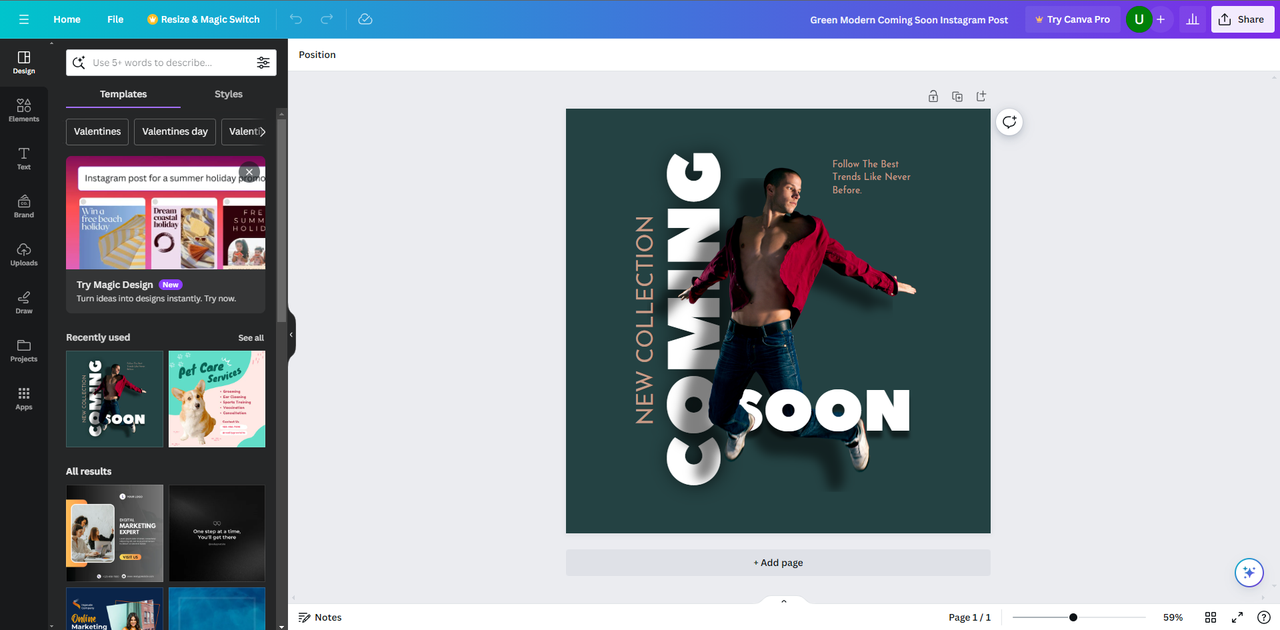This screenshot has height=630, width=1280.
Task: Select the Coming Soon recent template
Action: click(114, 399)
